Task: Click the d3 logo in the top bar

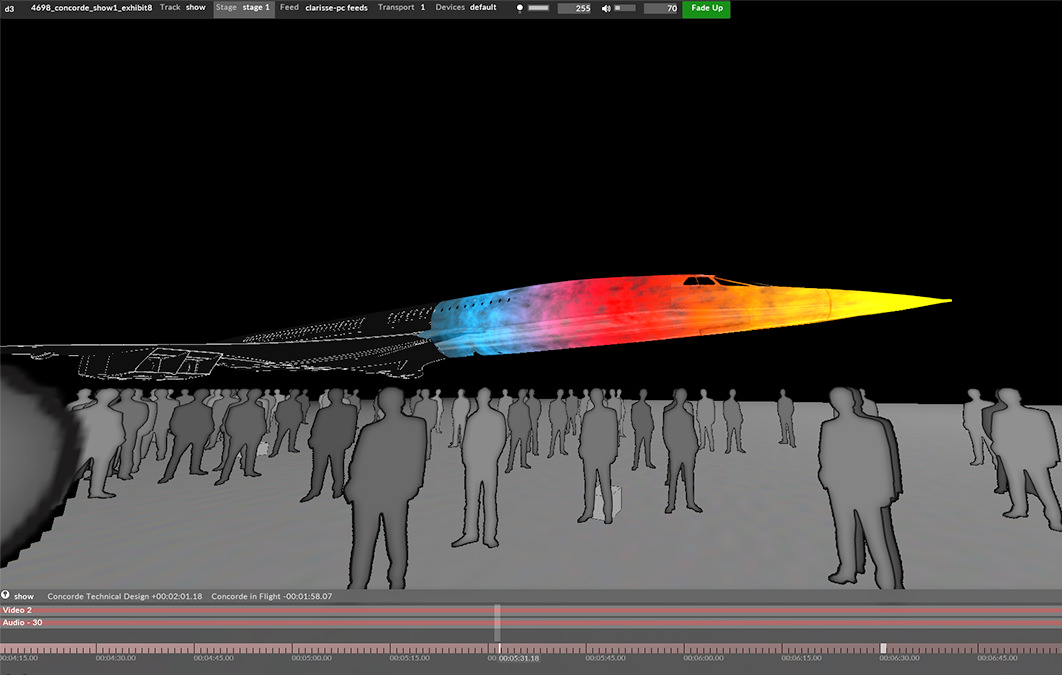Action: pos(9,8)
